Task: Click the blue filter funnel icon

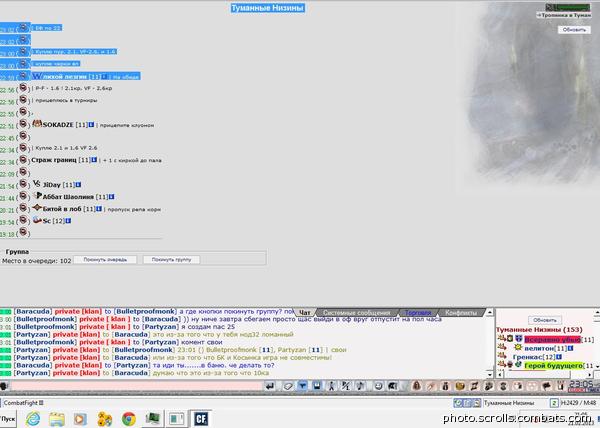Action: (302, 386)
